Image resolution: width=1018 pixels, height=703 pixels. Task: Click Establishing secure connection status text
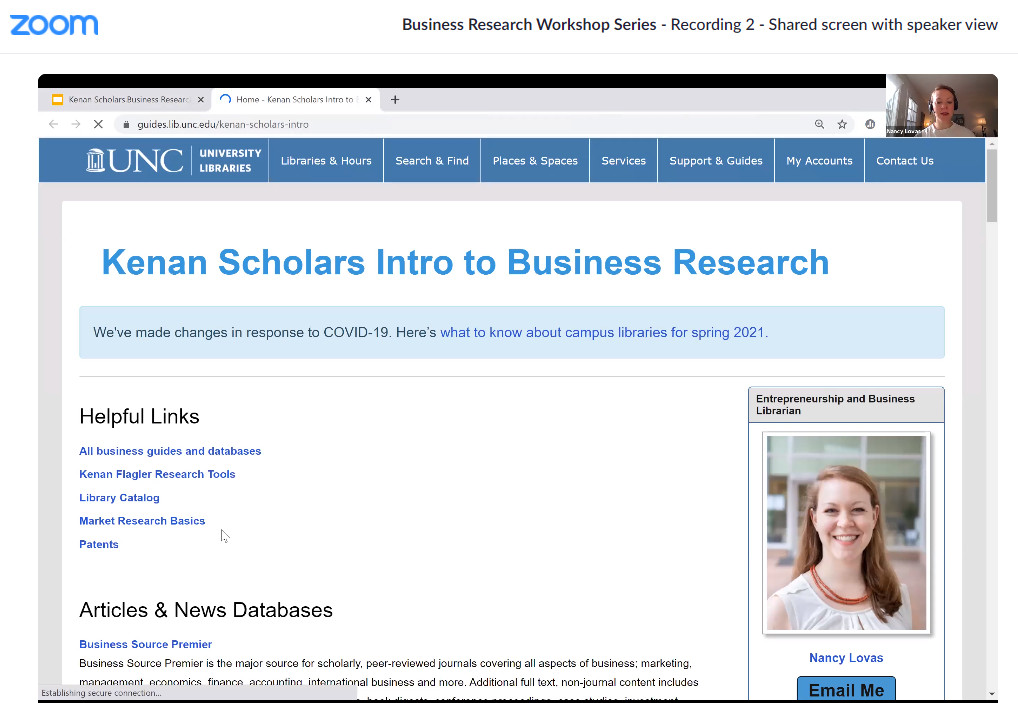click(x=101, y=693)
